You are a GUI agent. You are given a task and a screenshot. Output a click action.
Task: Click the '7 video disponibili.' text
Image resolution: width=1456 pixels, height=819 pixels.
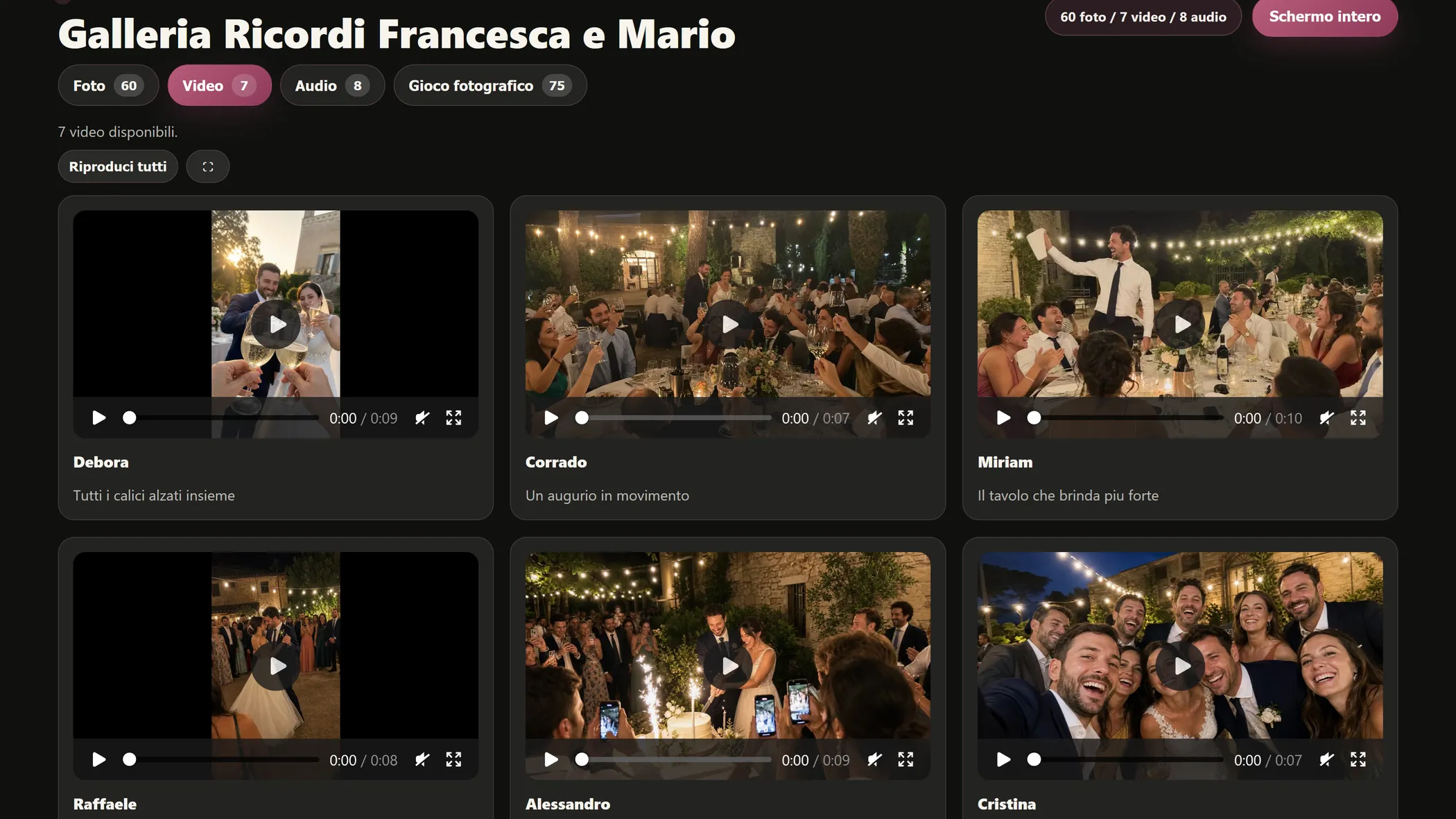[x=118, y=132]
